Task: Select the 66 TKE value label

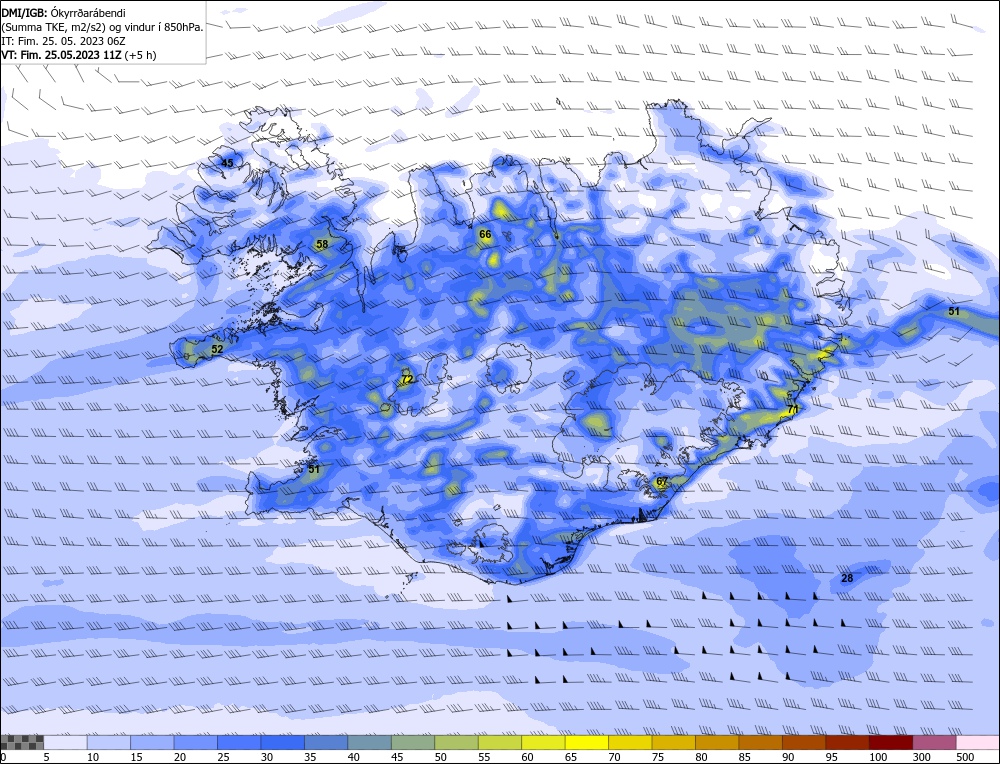Action: 485,234
